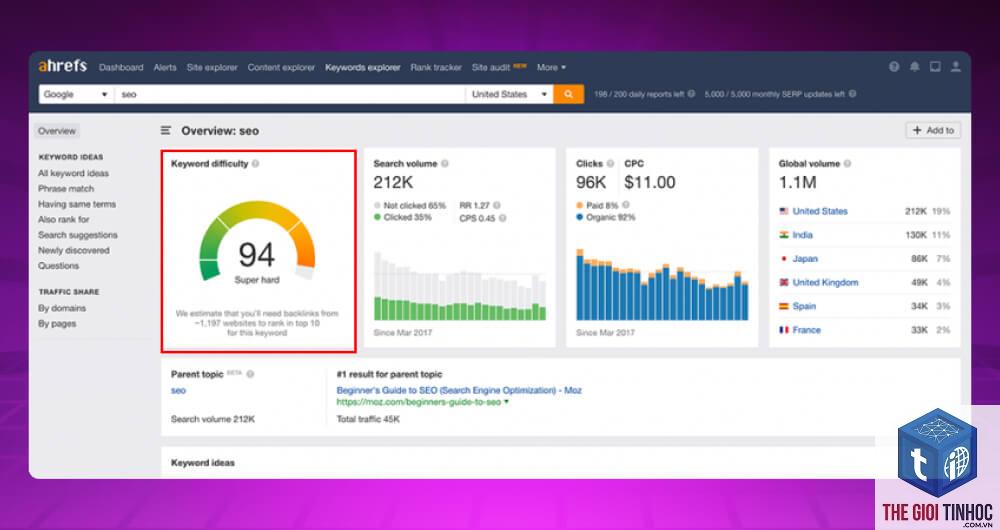
Task: Open All keyword ideas
Action: pyautogui.click(x=73, y=173)
